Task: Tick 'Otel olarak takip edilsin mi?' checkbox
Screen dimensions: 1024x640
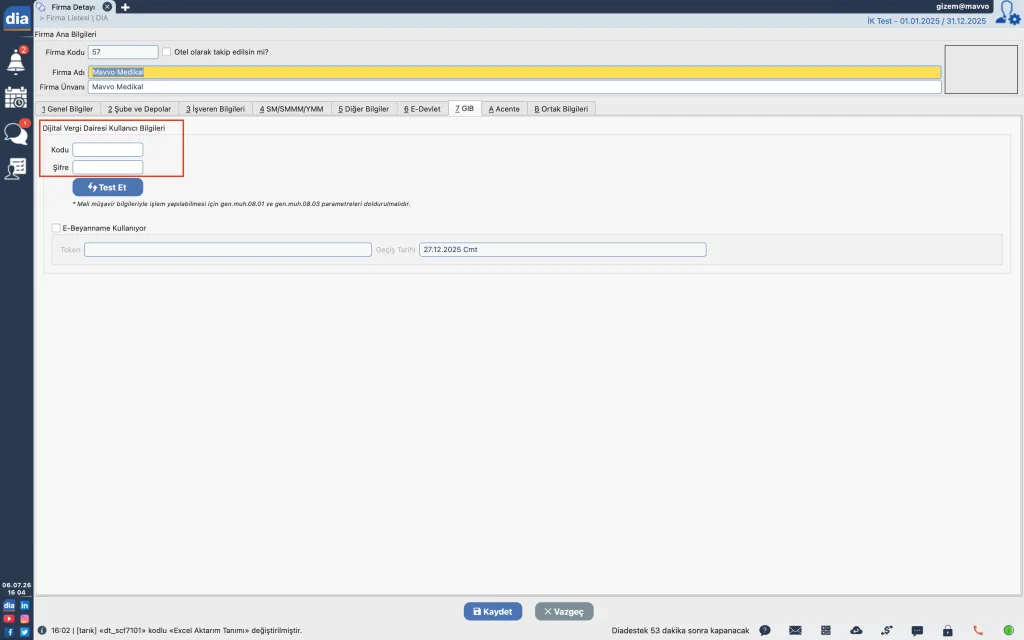Action: point(167,52)
